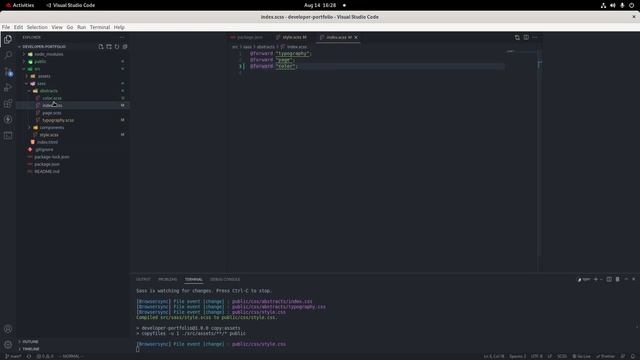This screenshot has height=360, width=640.
Task: Click Prettier in the status bar
Action: pos(605,356)
